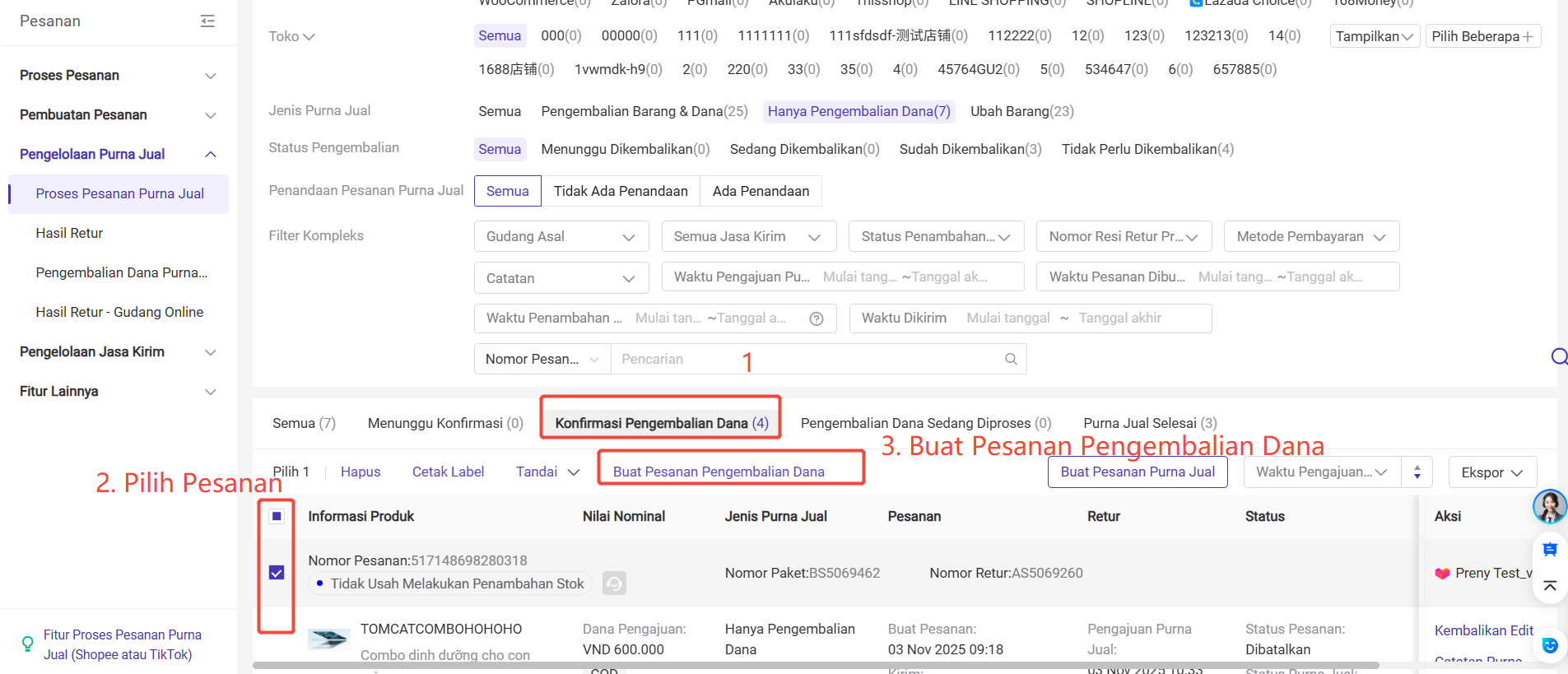The width and height of the screenshot is (1568, 674).
Task: Click the chat message icon on right edge
Action: click(x=1549, y=550)
